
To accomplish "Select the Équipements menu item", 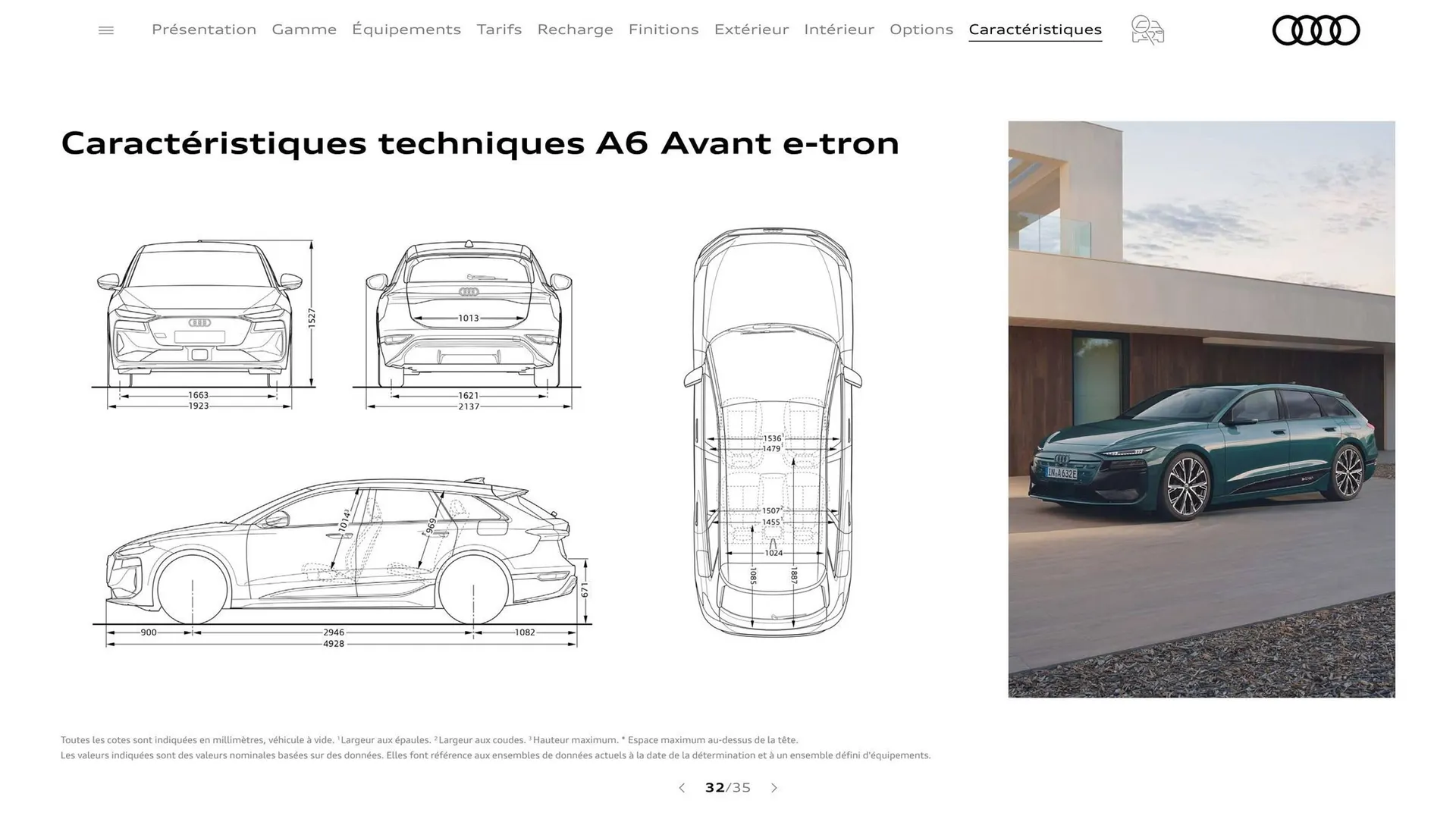I will 406,30.
